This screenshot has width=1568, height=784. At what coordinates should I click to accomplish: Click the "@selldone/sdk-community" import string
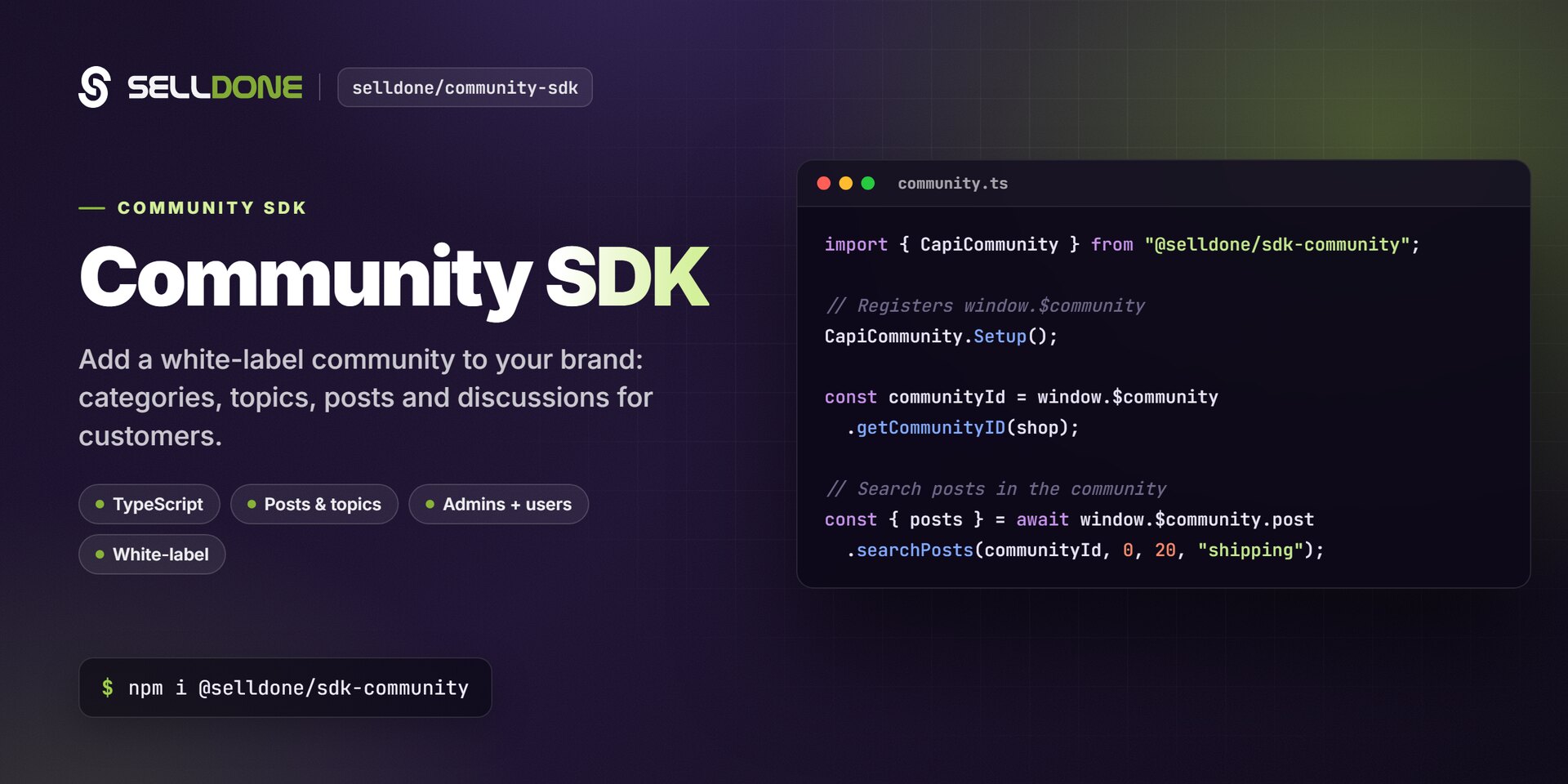click(1277, 244)
